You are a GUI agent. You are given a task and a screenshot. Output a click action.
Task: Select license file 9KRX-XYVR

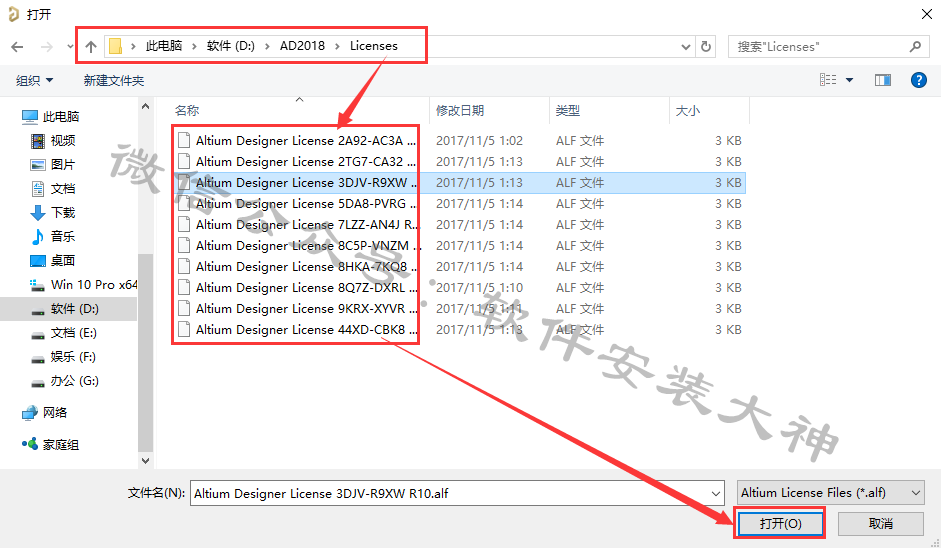pos(460,309)
